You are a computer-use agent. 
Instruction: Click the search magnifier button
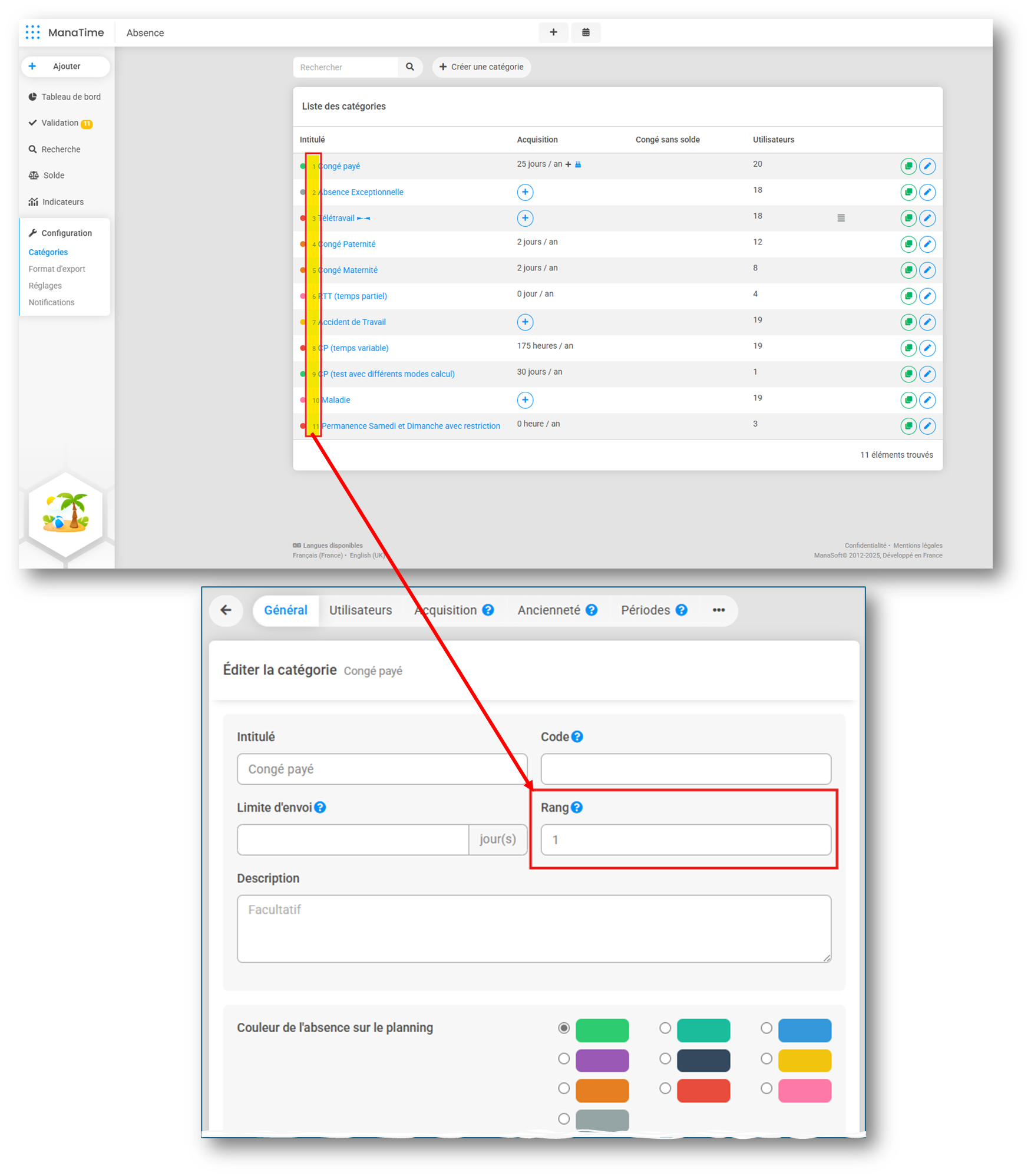click(410, 67)
